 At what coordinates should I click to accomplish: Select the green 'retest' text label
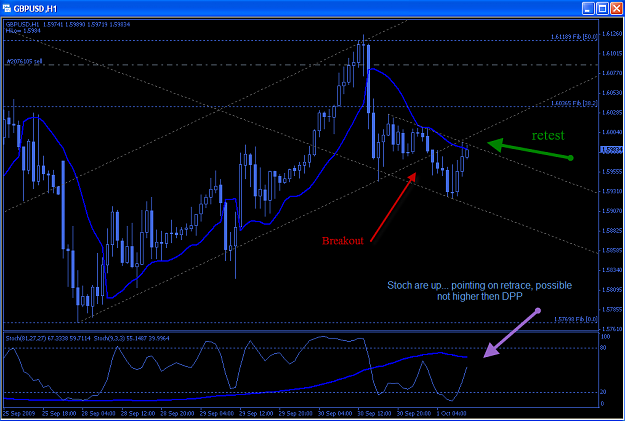pos(548,136)
